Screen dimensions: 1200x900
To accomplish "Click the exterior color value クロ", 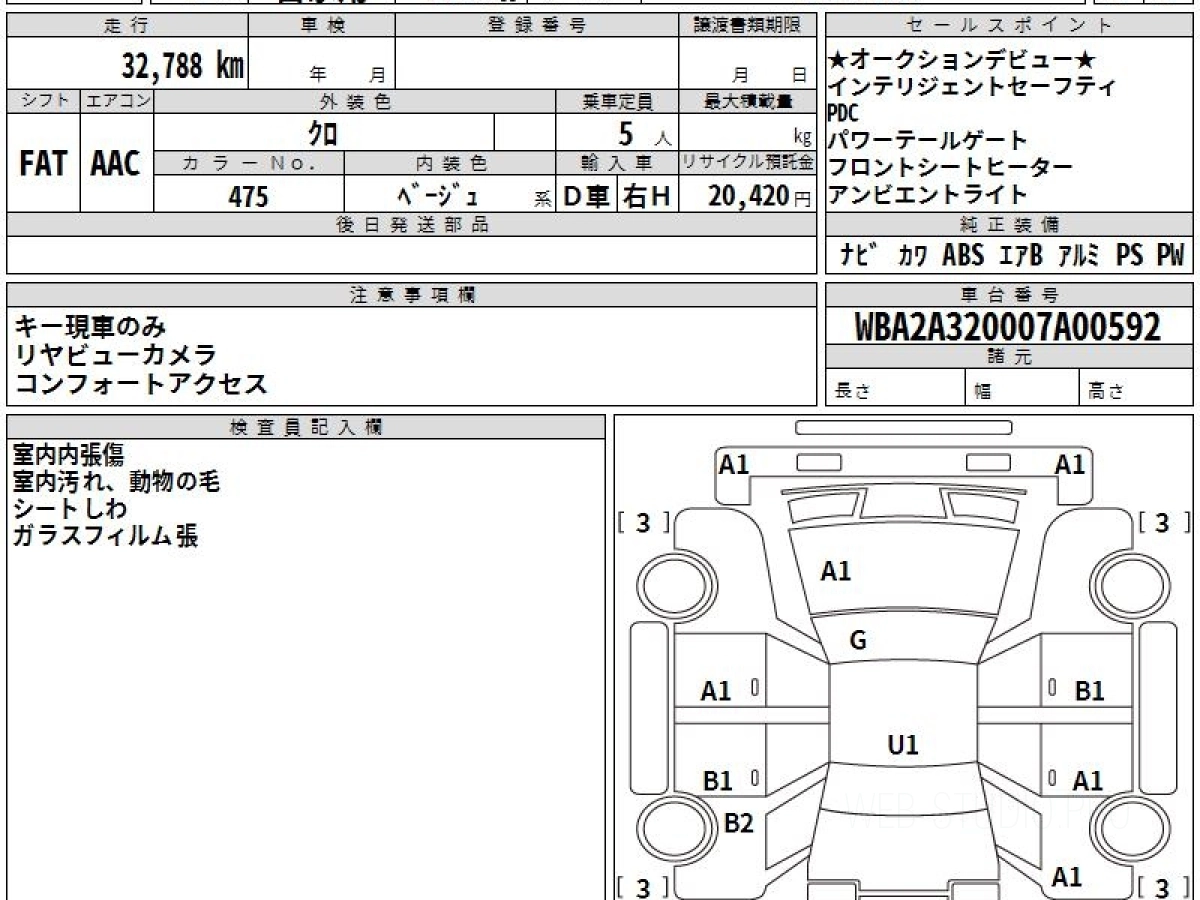I will coord(323,132).
